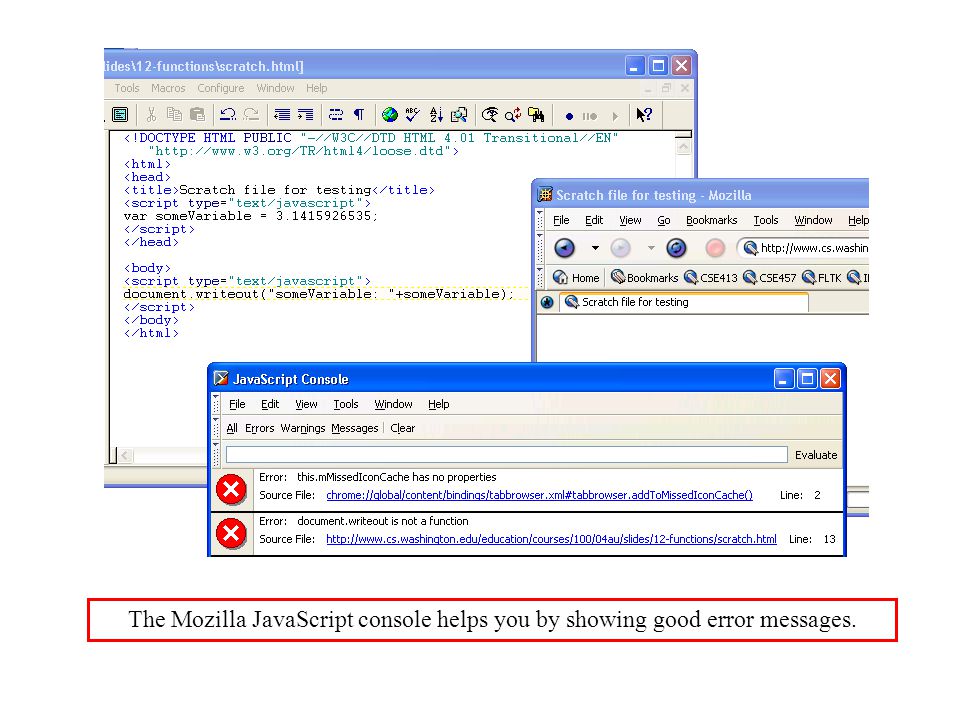Open Mozilla's File menu
Viewport: 960px width, 720px height.
[561, 220]
